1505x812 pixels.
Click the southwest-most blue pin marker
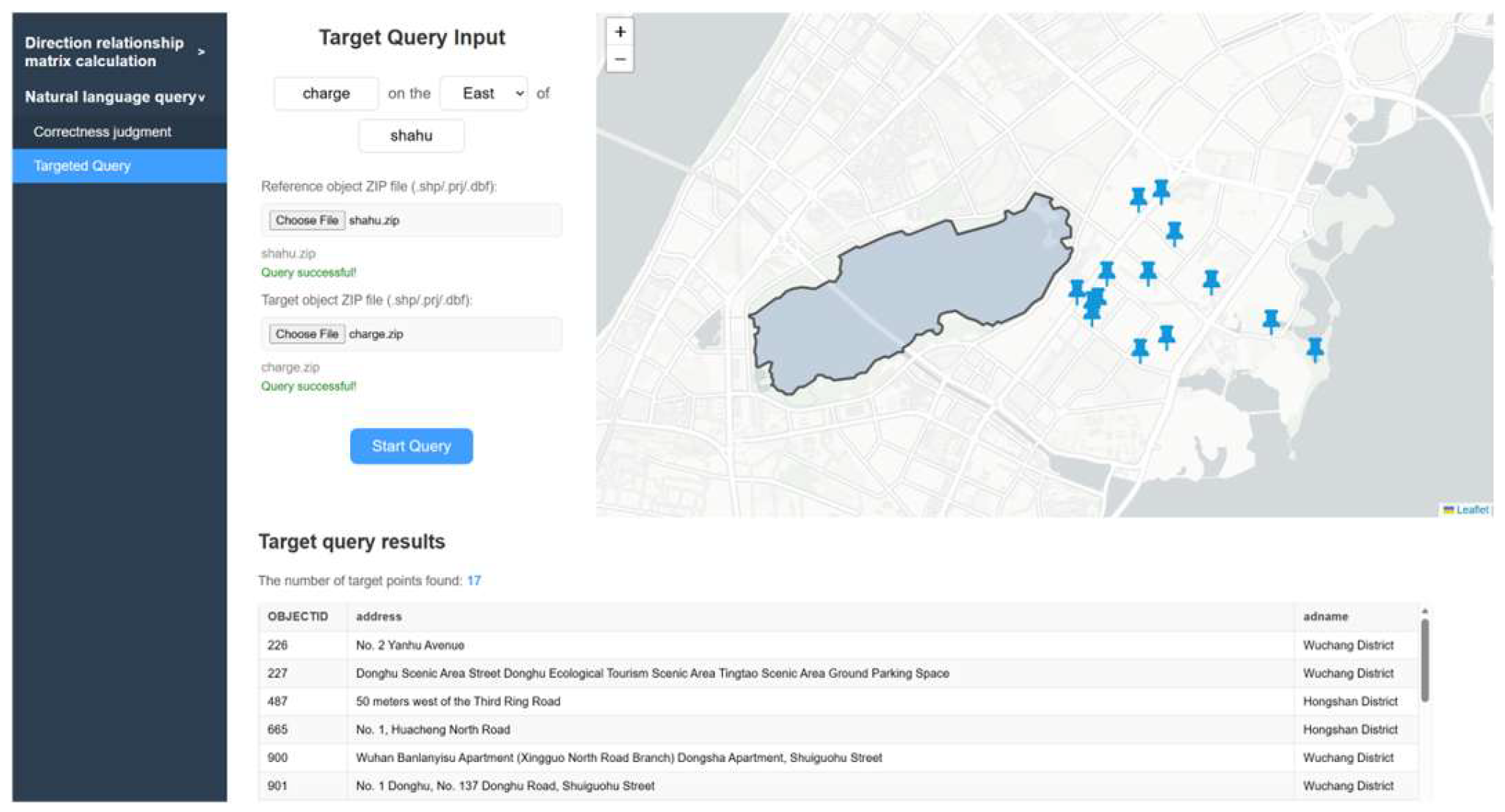coord(1092,313)
